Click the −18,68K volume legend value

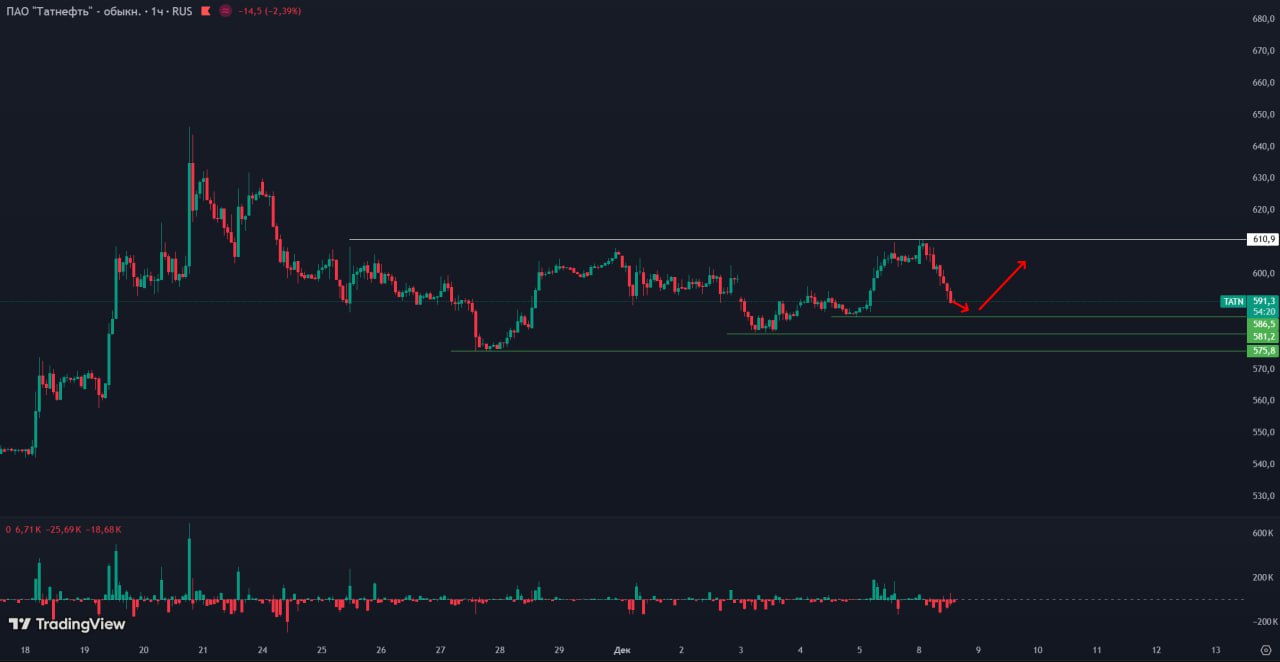(x=104, y=529)
